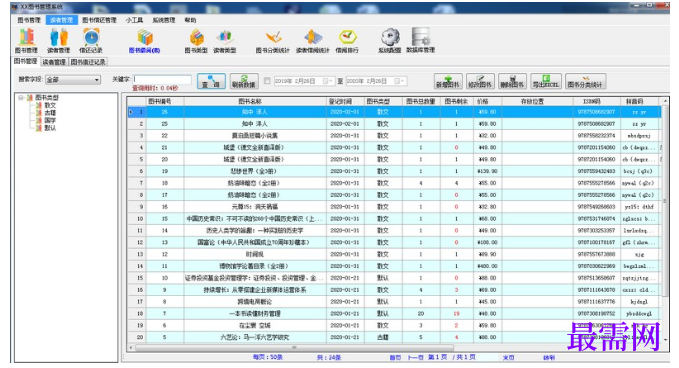The width and height of the screenshot is (679, 368).
Task: Click the 查询 search button
Action: [x=211, y=81]
